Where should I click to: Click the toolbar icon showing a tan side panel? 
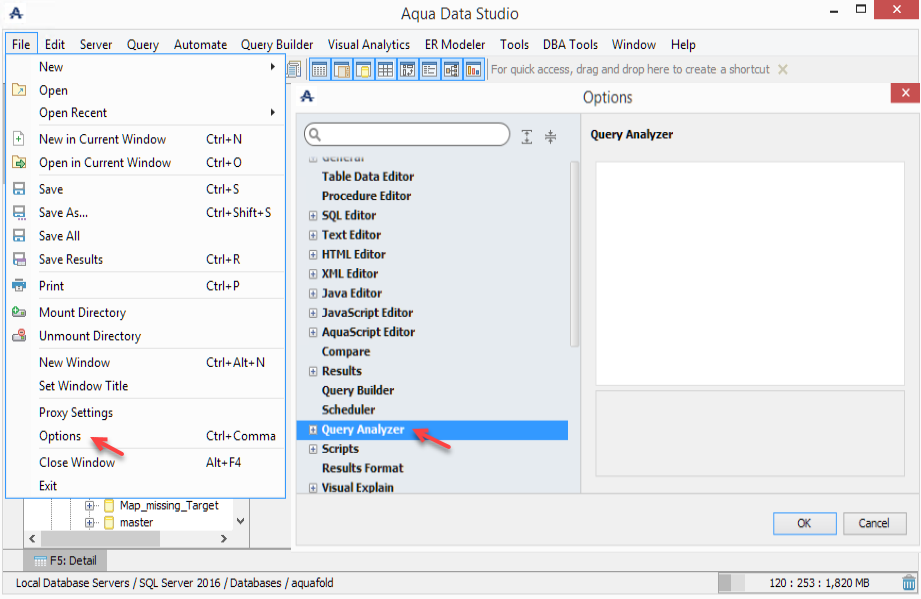(341, 70)
